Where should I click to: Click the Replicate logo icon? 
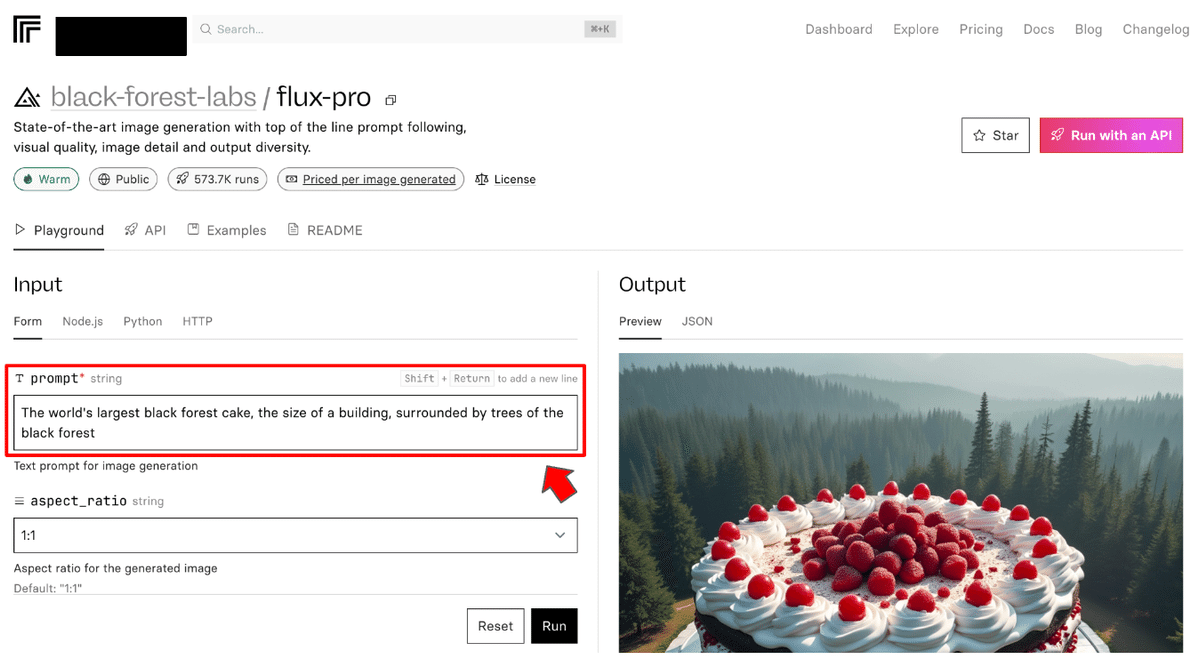pos(27,30)
